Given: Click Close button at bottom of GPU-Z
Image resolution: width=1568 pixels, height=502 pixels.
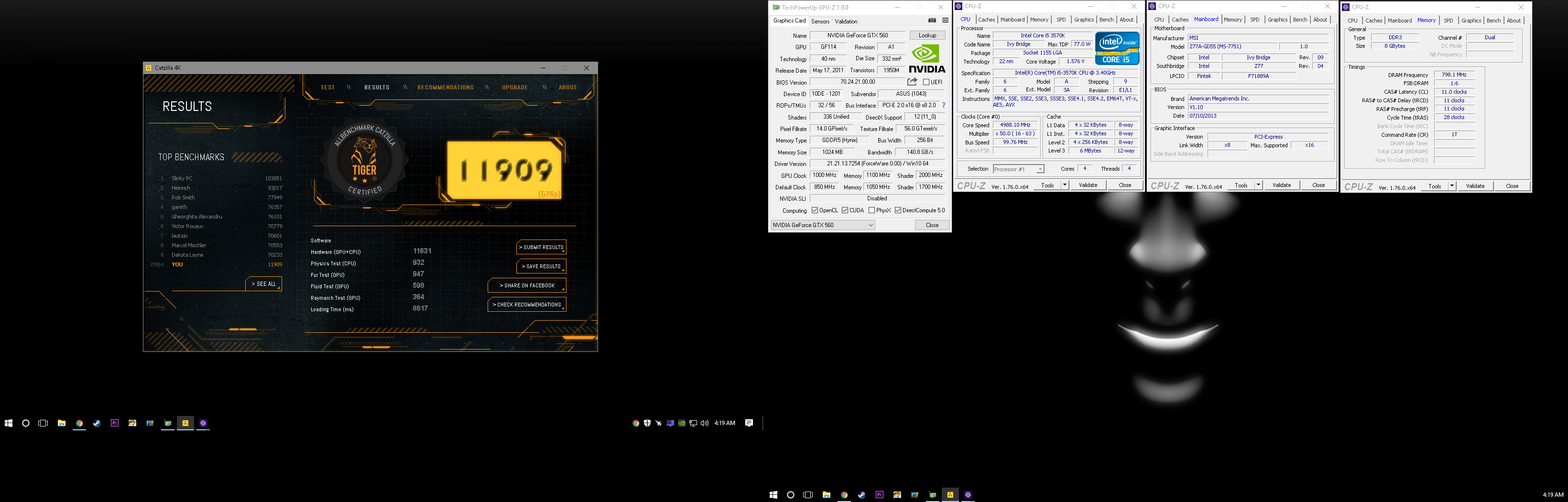Looking at the screenshot, I should tap(932, 225).
